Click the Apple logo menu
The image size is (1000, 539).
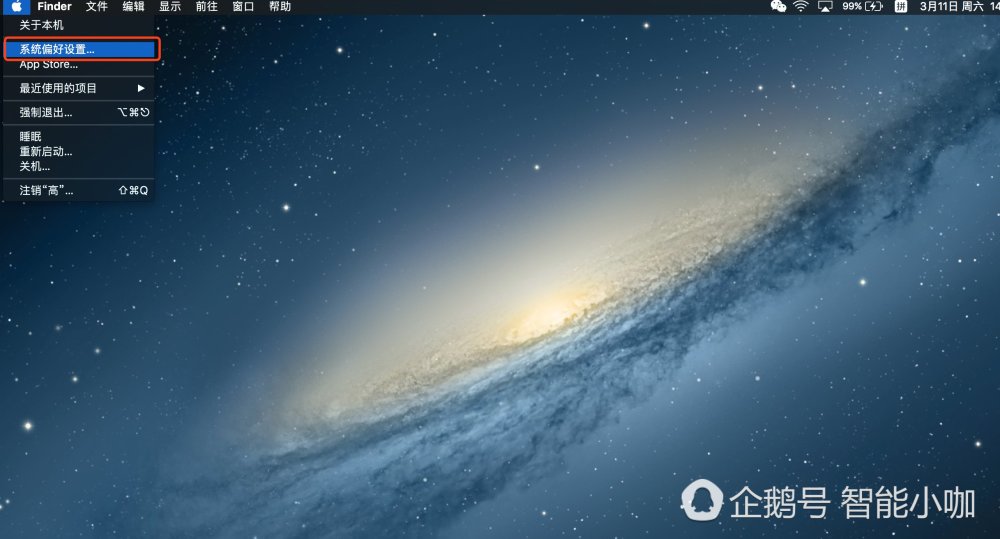[17, 6]
